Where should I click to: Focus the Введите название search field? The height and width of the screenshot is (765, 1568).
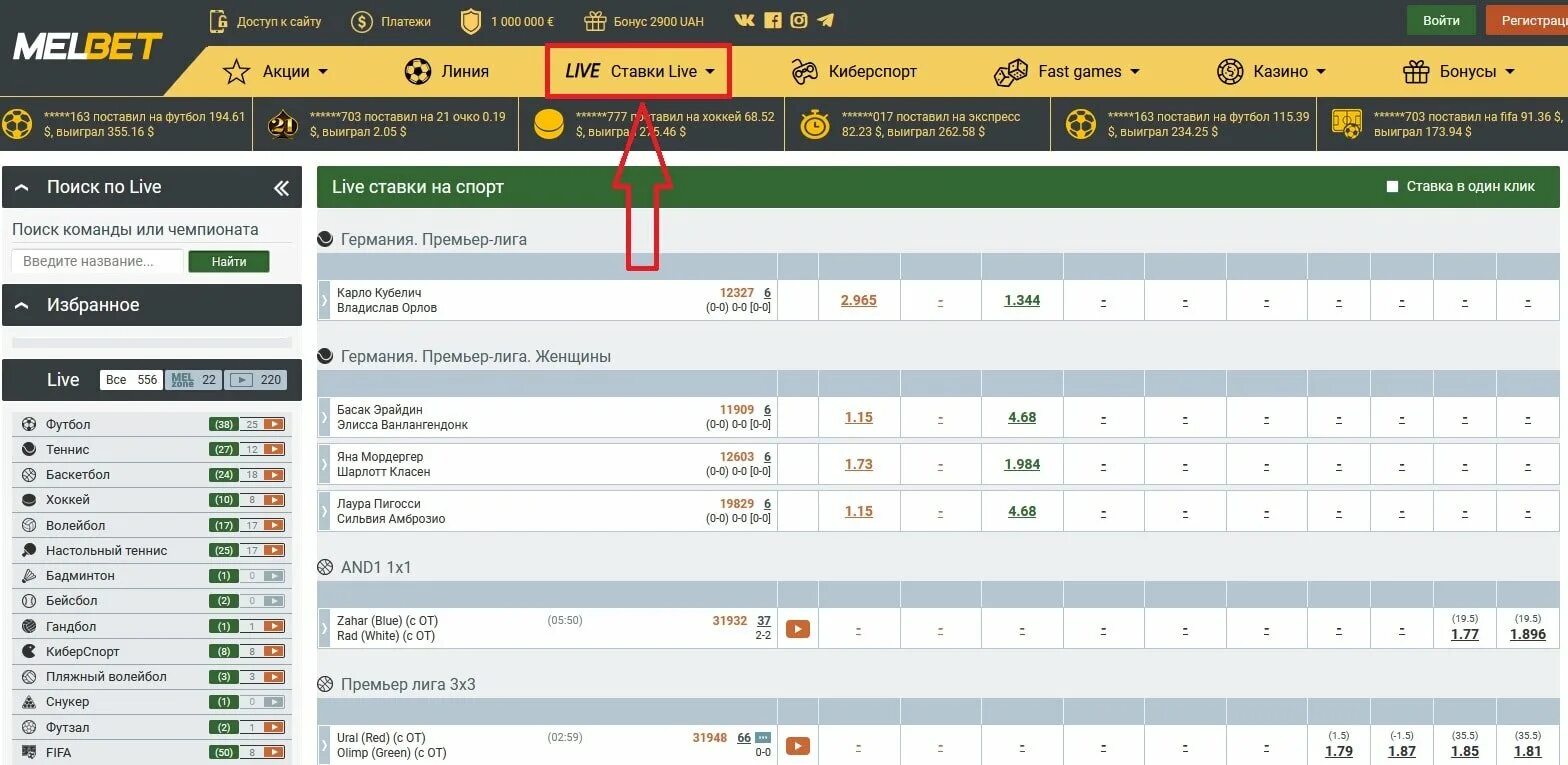tap(98, 261)
